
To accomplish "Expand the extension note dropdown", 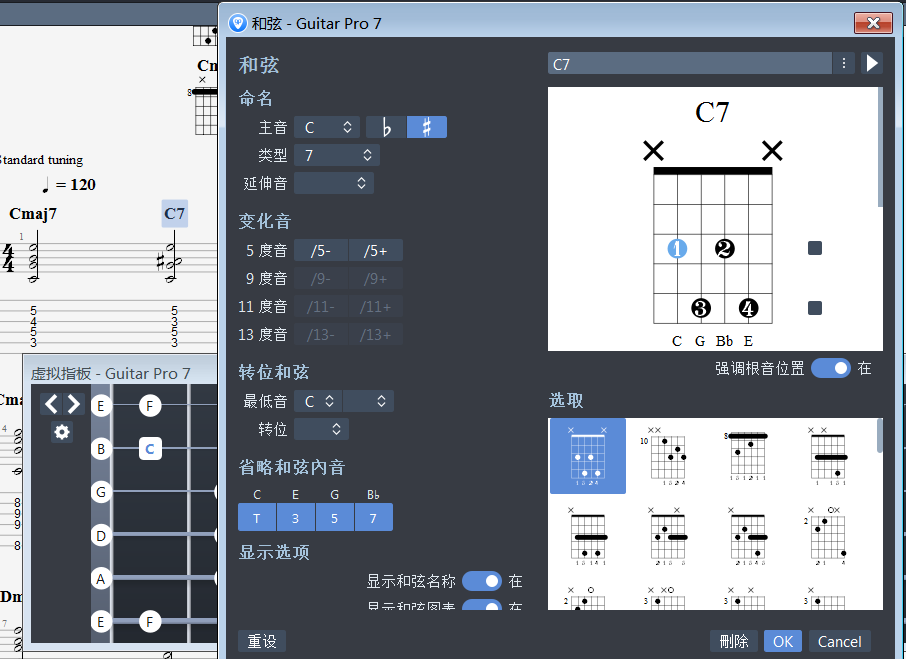I will pos(334,183).
